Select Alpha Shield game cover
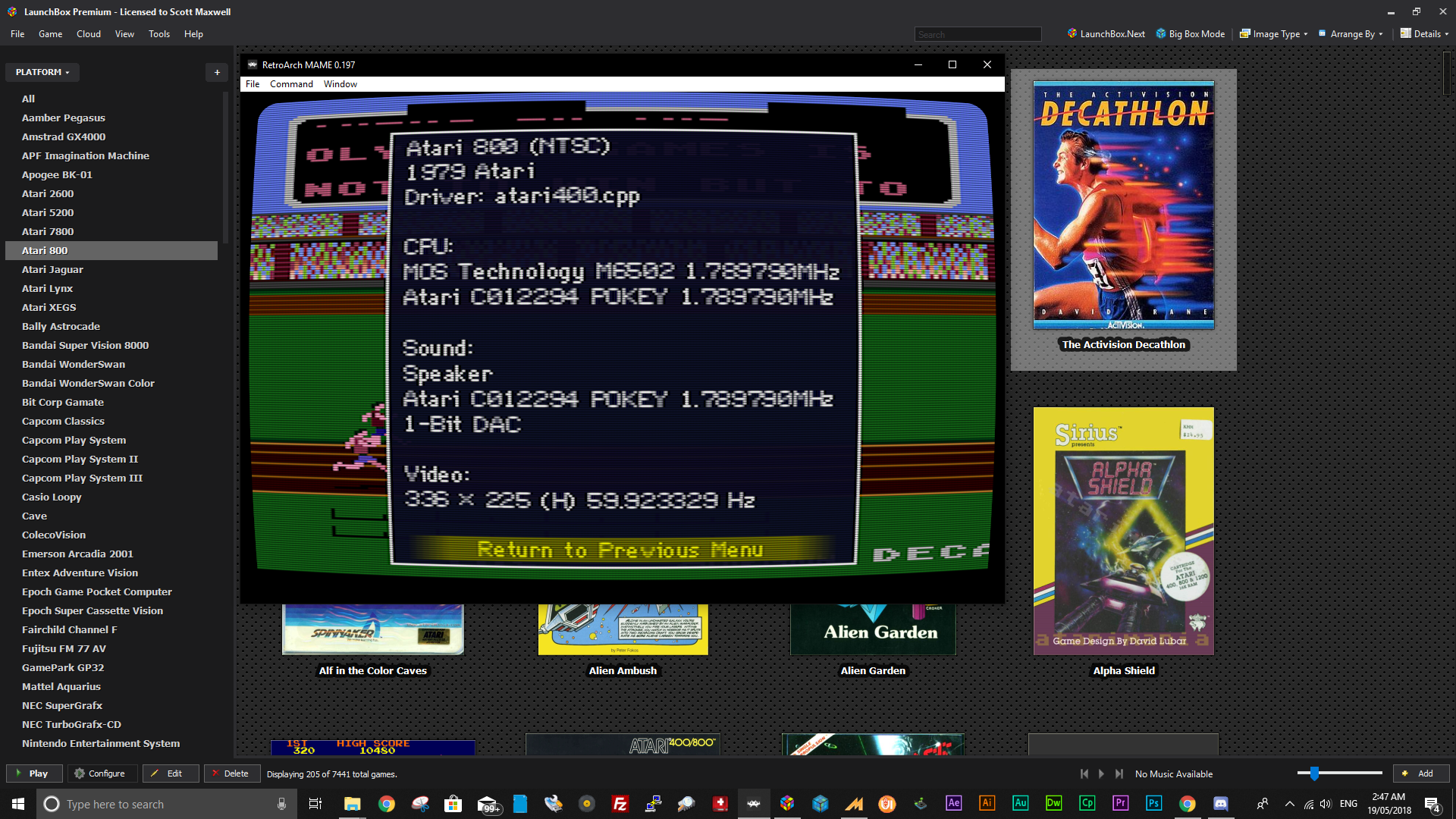 1123,531
